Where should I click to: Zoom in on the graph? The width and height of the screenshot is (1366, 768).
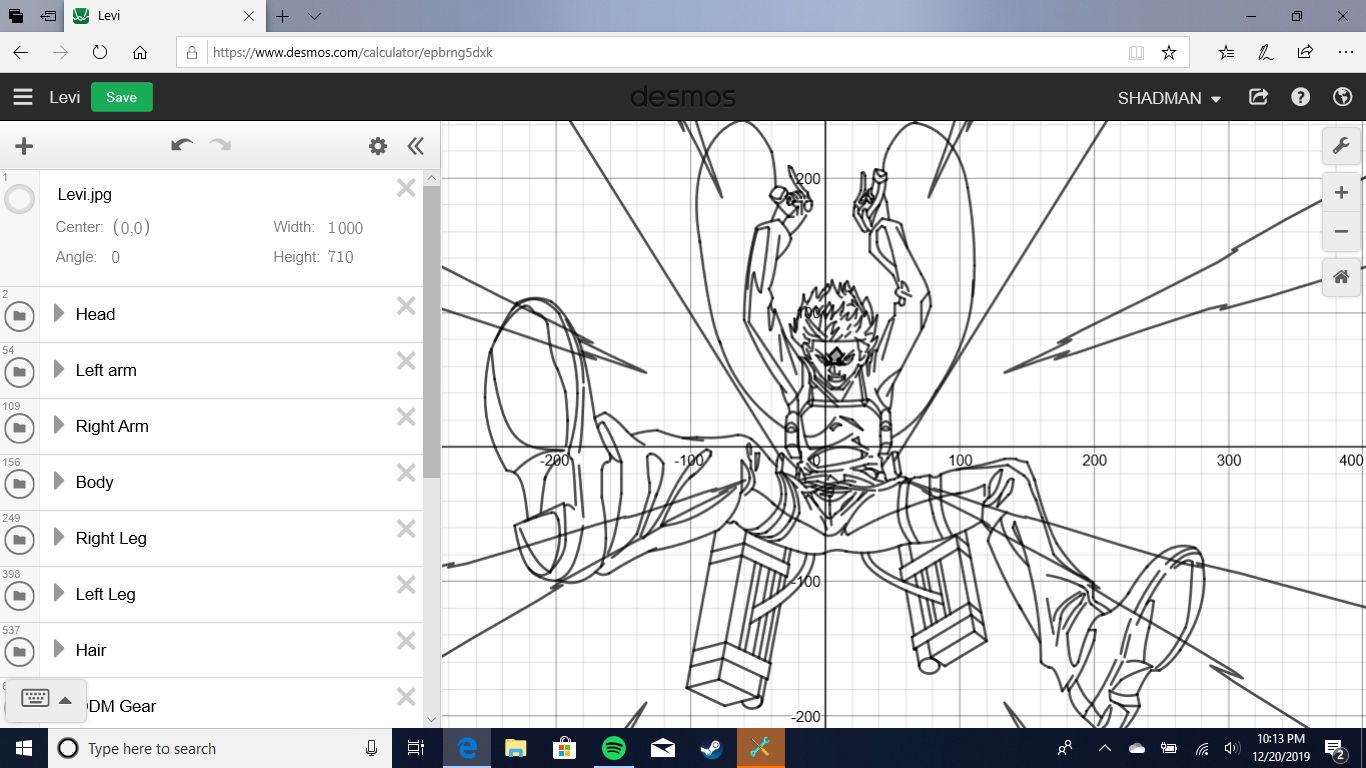tap(1341, 193)
